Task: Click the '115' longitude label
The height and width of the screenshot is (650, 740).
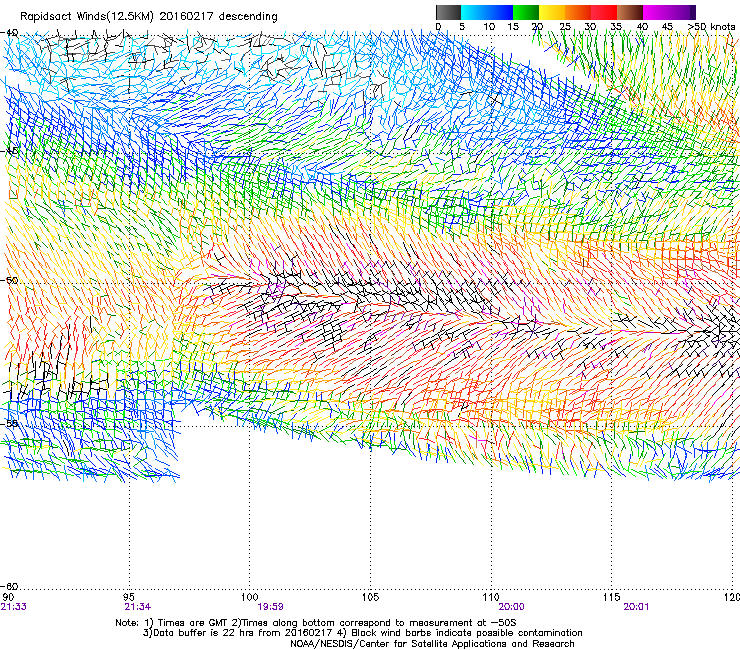Action: (612, 598)
